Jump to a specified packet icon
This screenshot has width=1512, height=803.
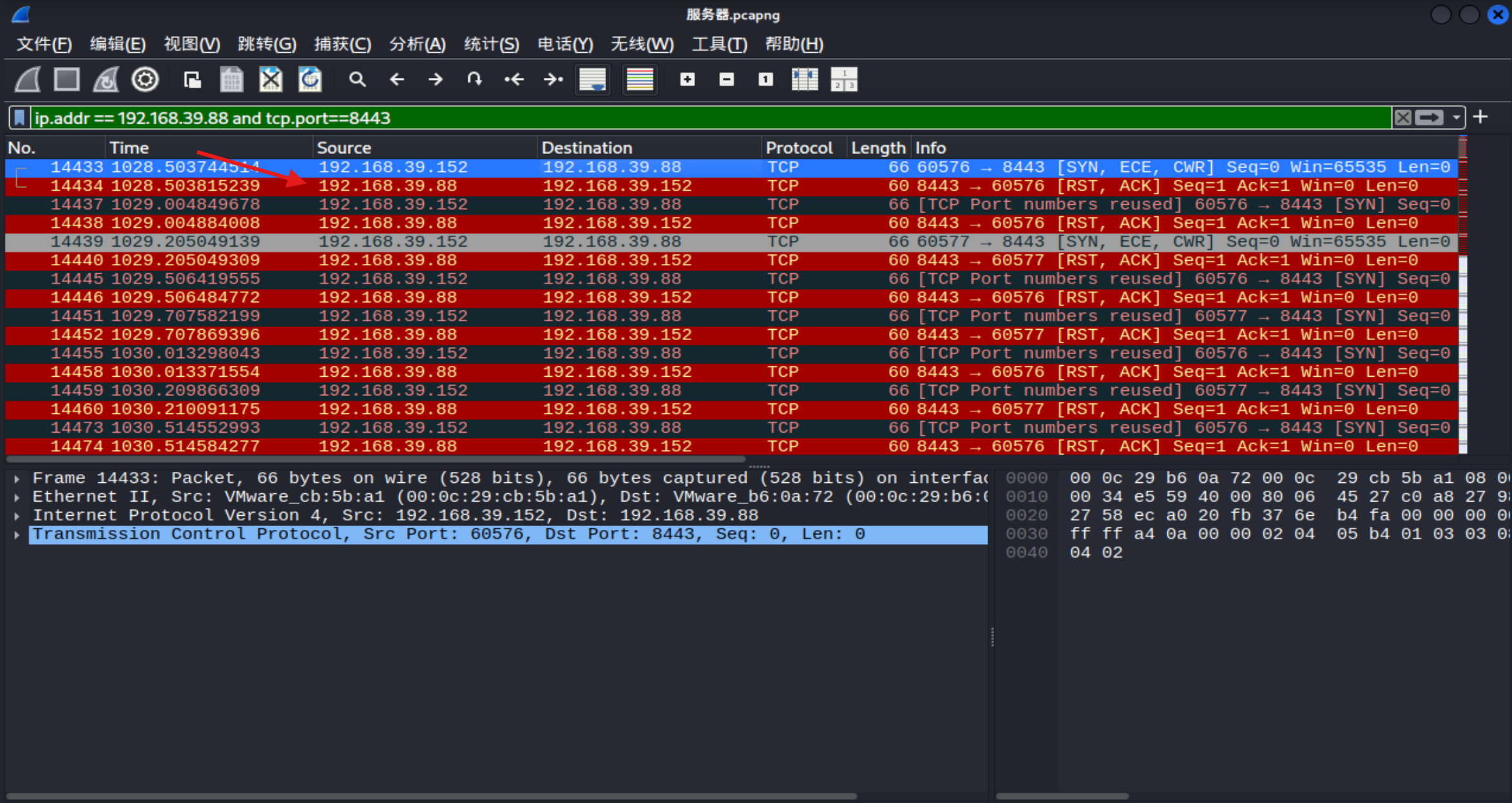pyautogui.click(x=475, y=80)
